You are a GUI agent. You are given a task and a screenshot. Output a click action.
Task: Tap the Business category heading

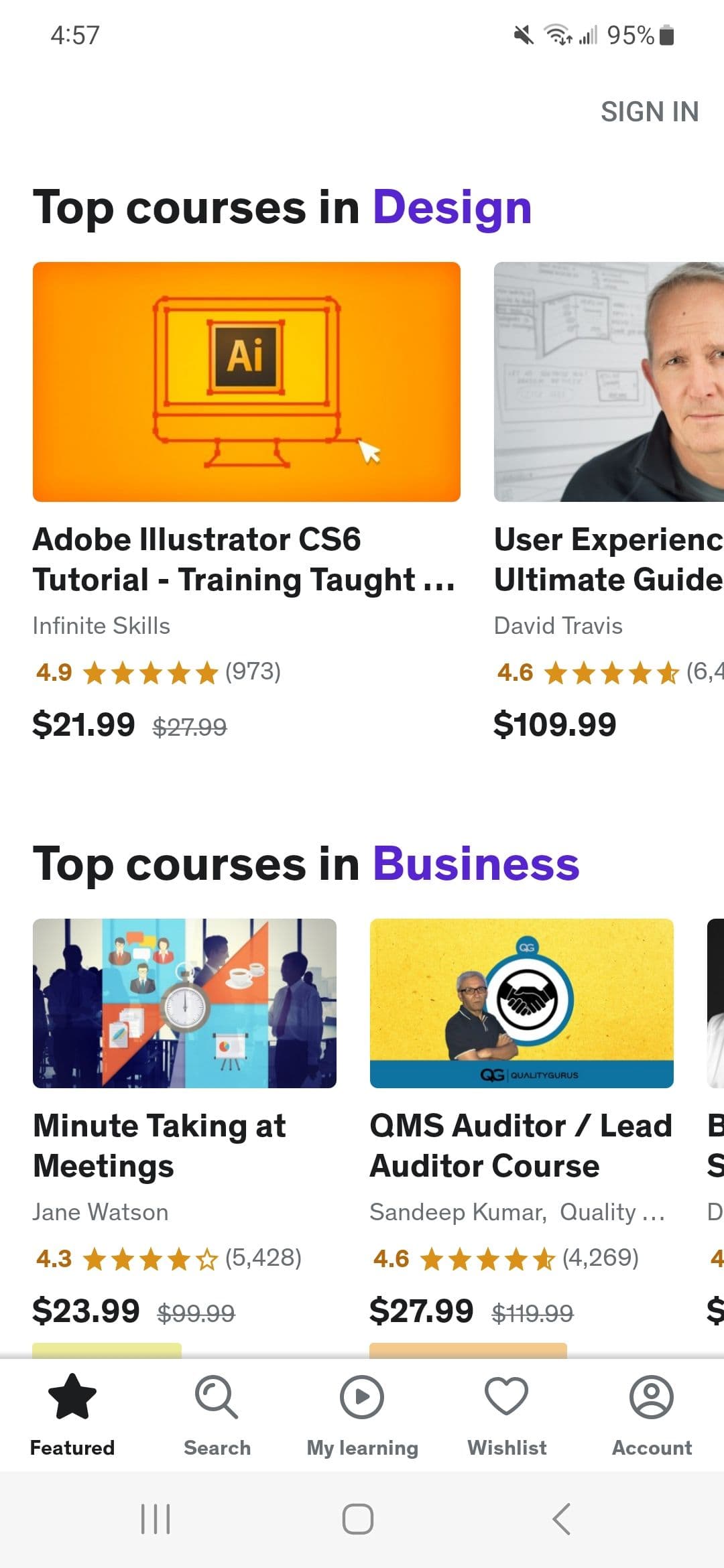pyautogui.click(x=477, y=864)
